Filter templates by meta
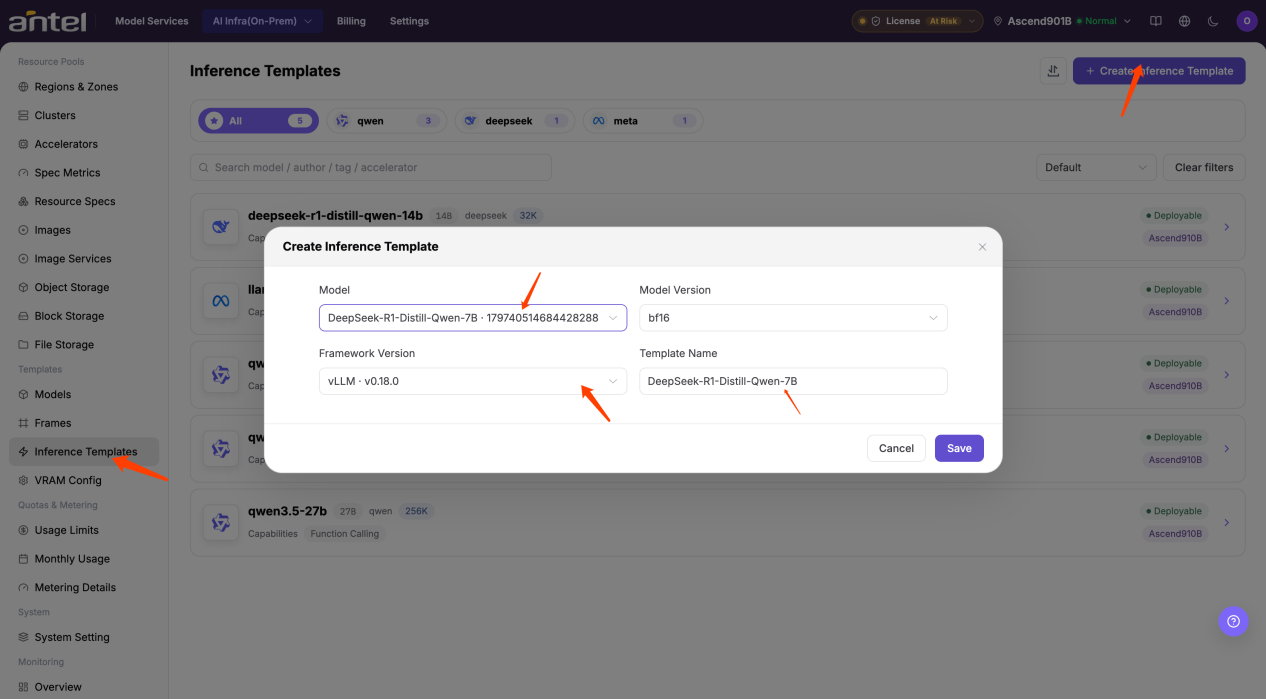 click(x=643, y=121)
